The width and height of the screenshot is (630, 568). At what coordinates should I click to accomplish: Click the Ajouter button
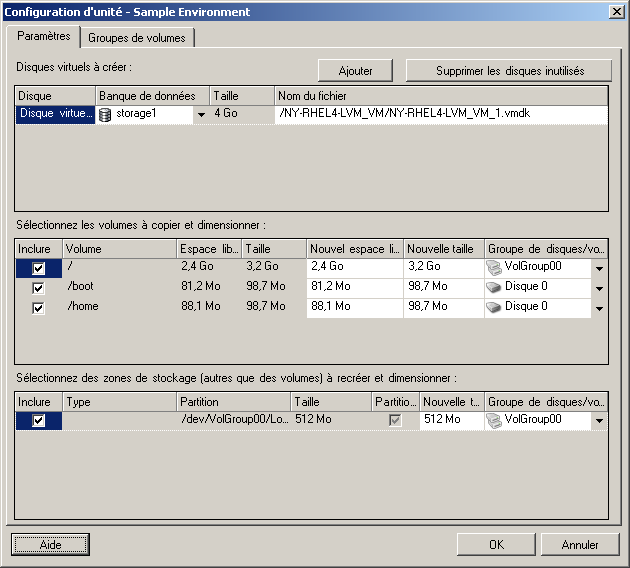tap(356, 71)
